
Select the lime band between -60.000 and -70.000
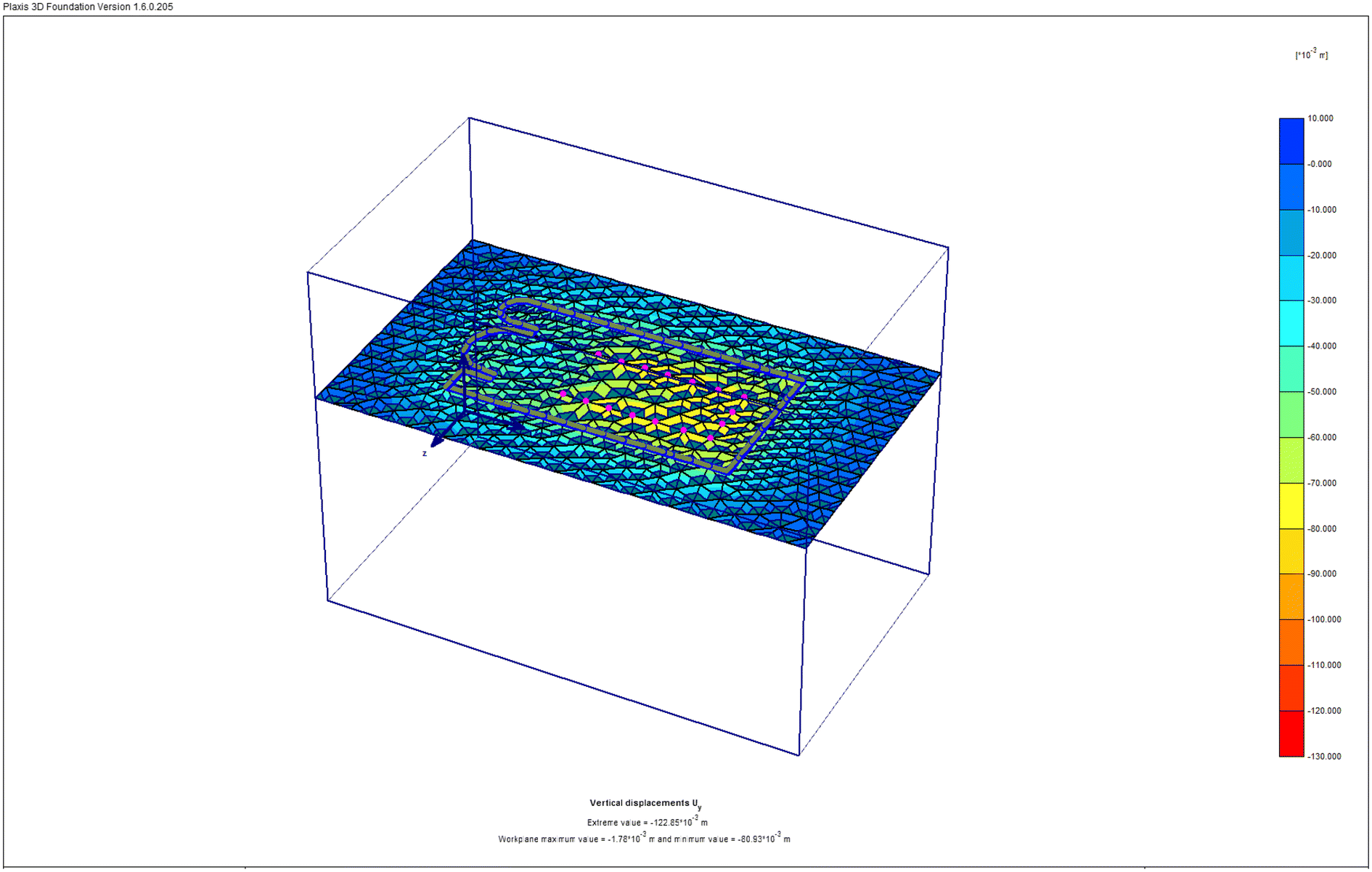[1291, 460]
